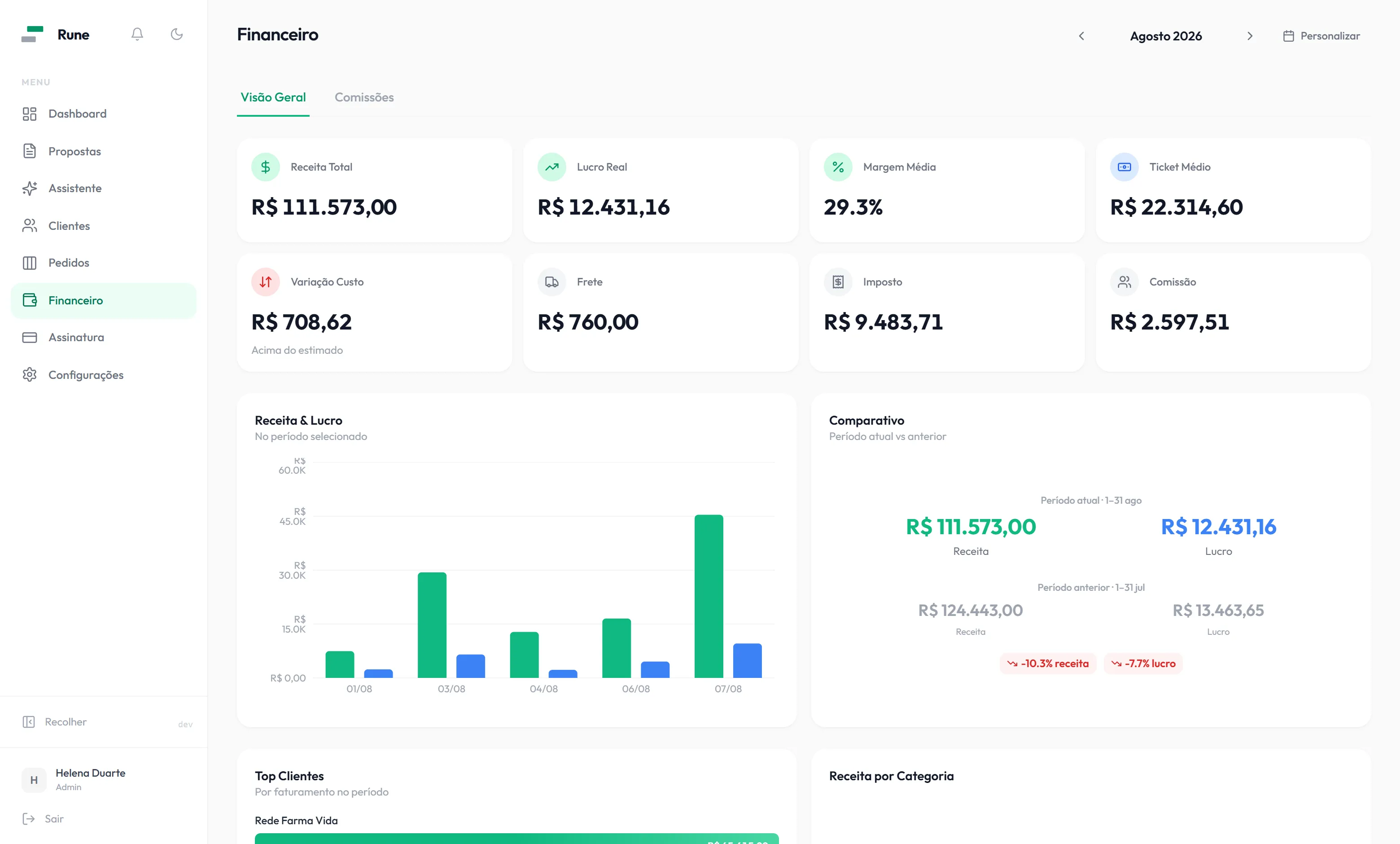The width and height of the screenshot is (1400, 844).
Task: Click the Helena Duarte user name
Action: pyautogui.click(x=90, y=773)
